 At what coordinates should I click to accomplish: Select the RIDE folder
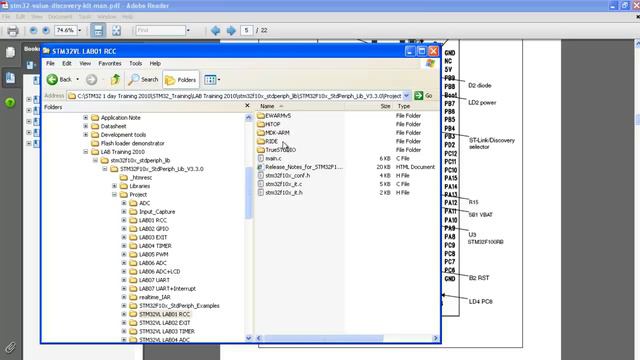click(268, 142)
